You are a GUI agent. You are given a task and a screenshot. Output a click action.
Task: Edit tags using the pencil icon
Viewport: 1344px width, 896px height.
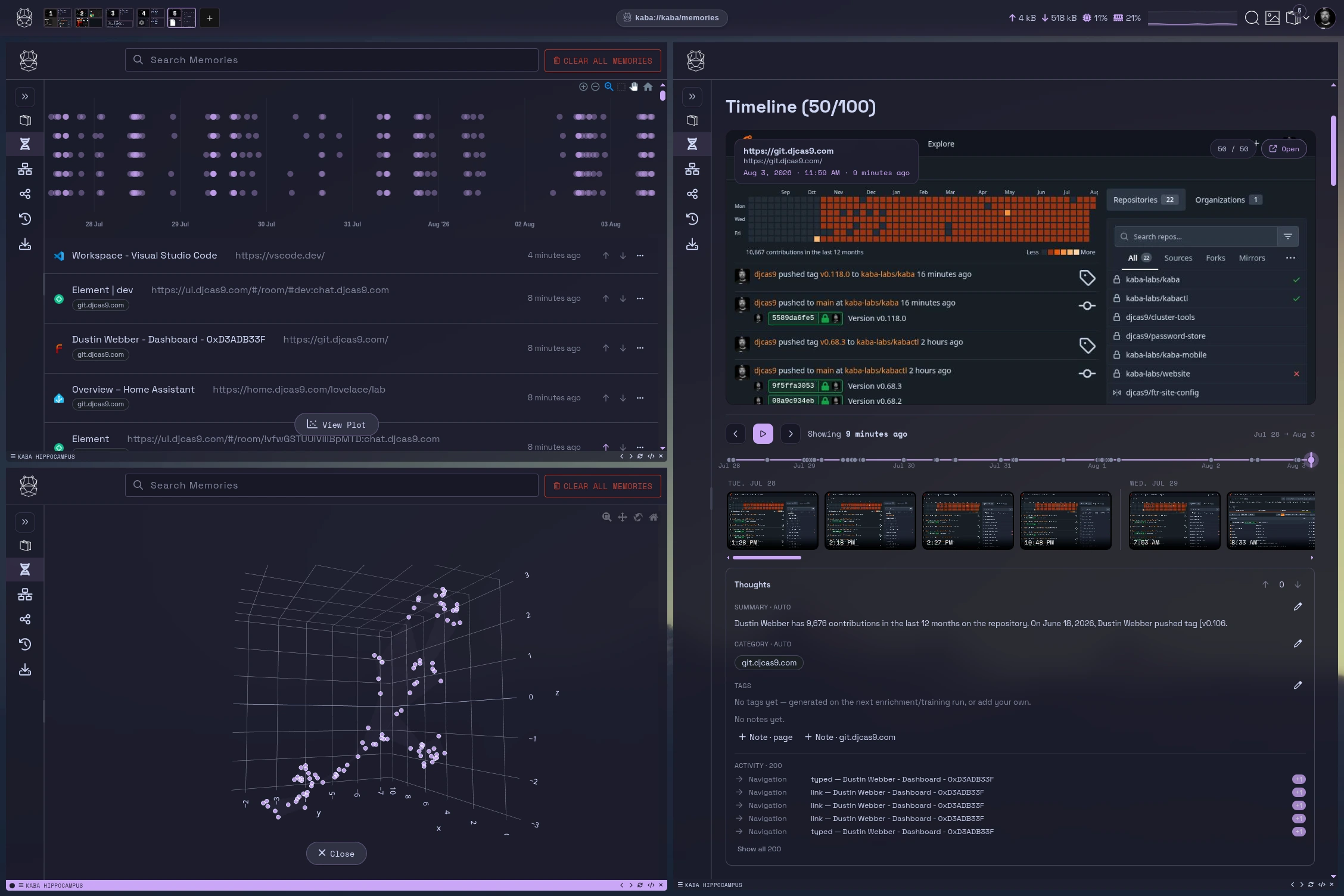click(x=1298, y=685)
